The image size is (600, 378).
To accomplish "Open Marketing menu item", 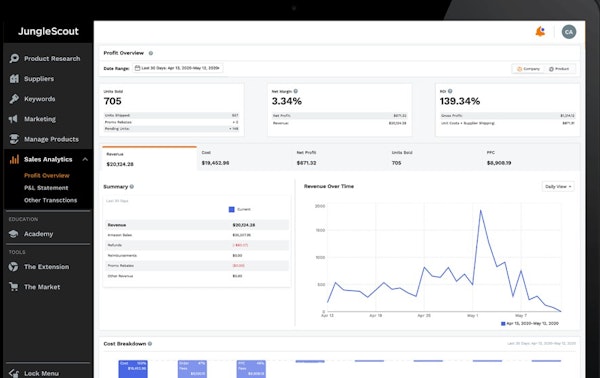I will [40, 119].
